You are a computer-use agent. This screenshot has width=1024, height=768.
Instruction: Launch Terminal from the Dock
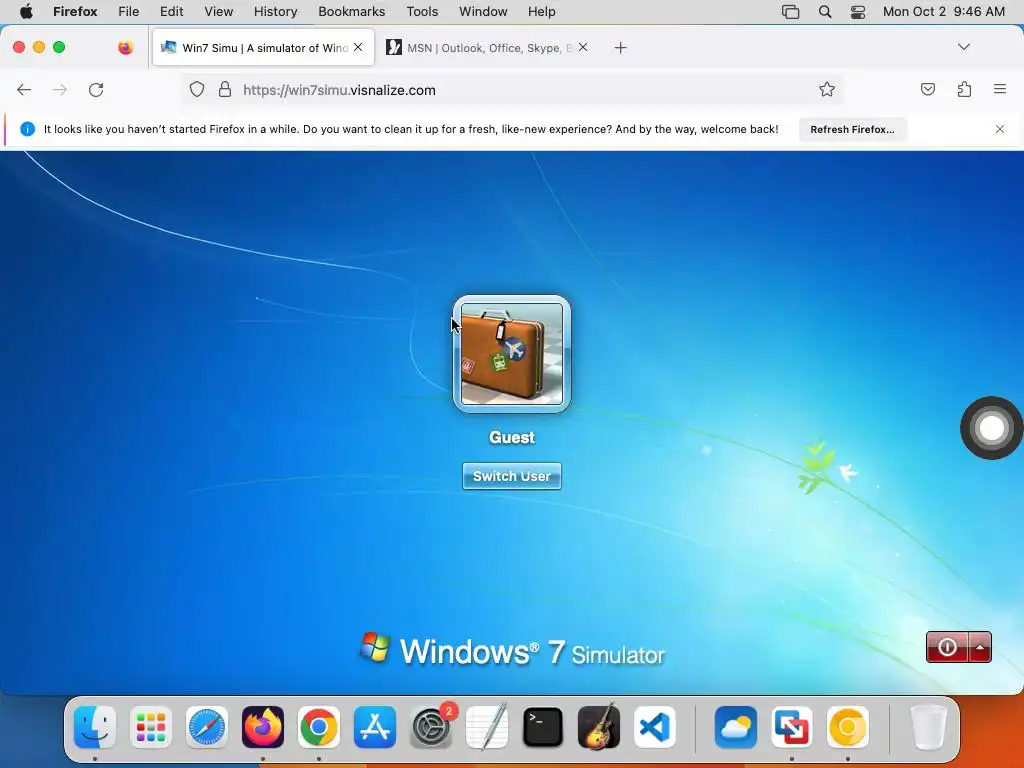pos(543,727)
